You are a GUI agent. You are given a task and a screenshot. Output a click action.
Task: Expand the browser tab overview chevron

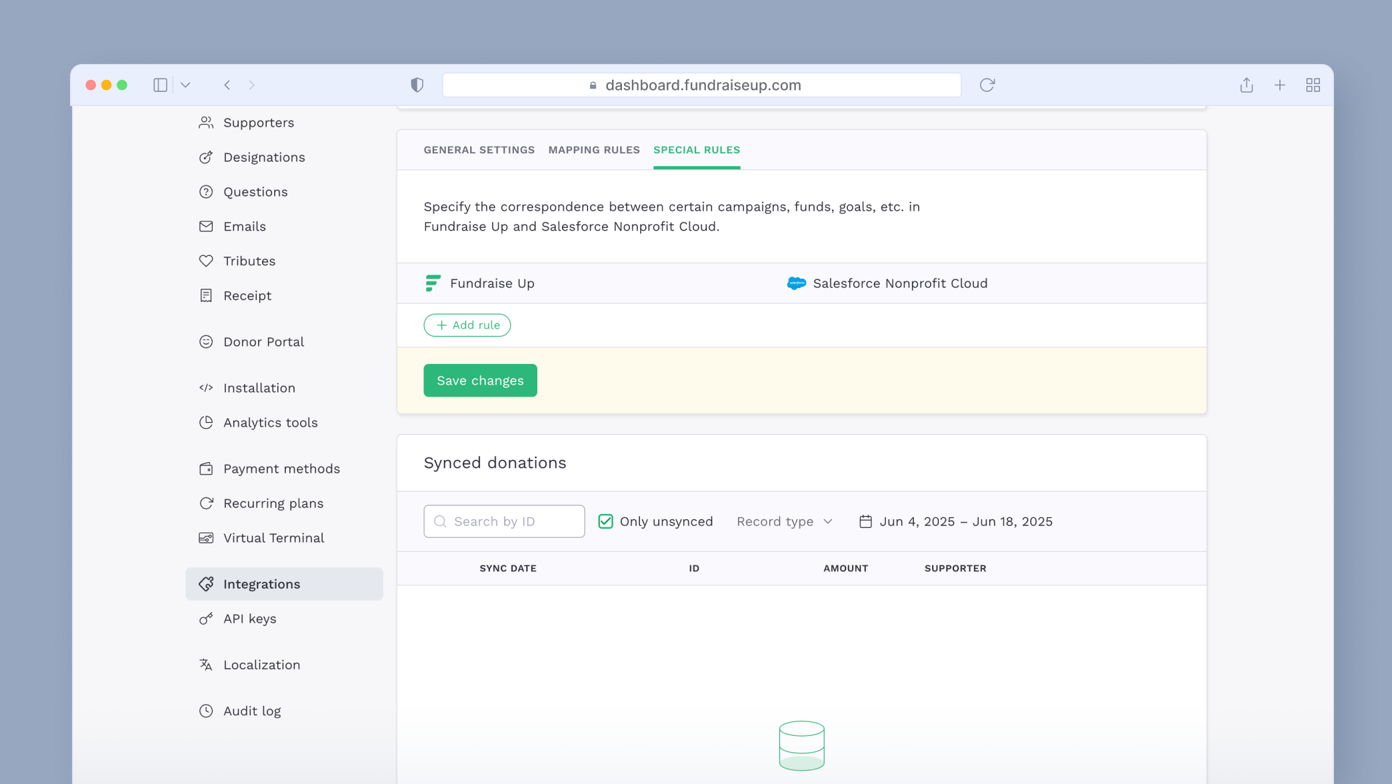pyautogui.click(x=184, y=85)
